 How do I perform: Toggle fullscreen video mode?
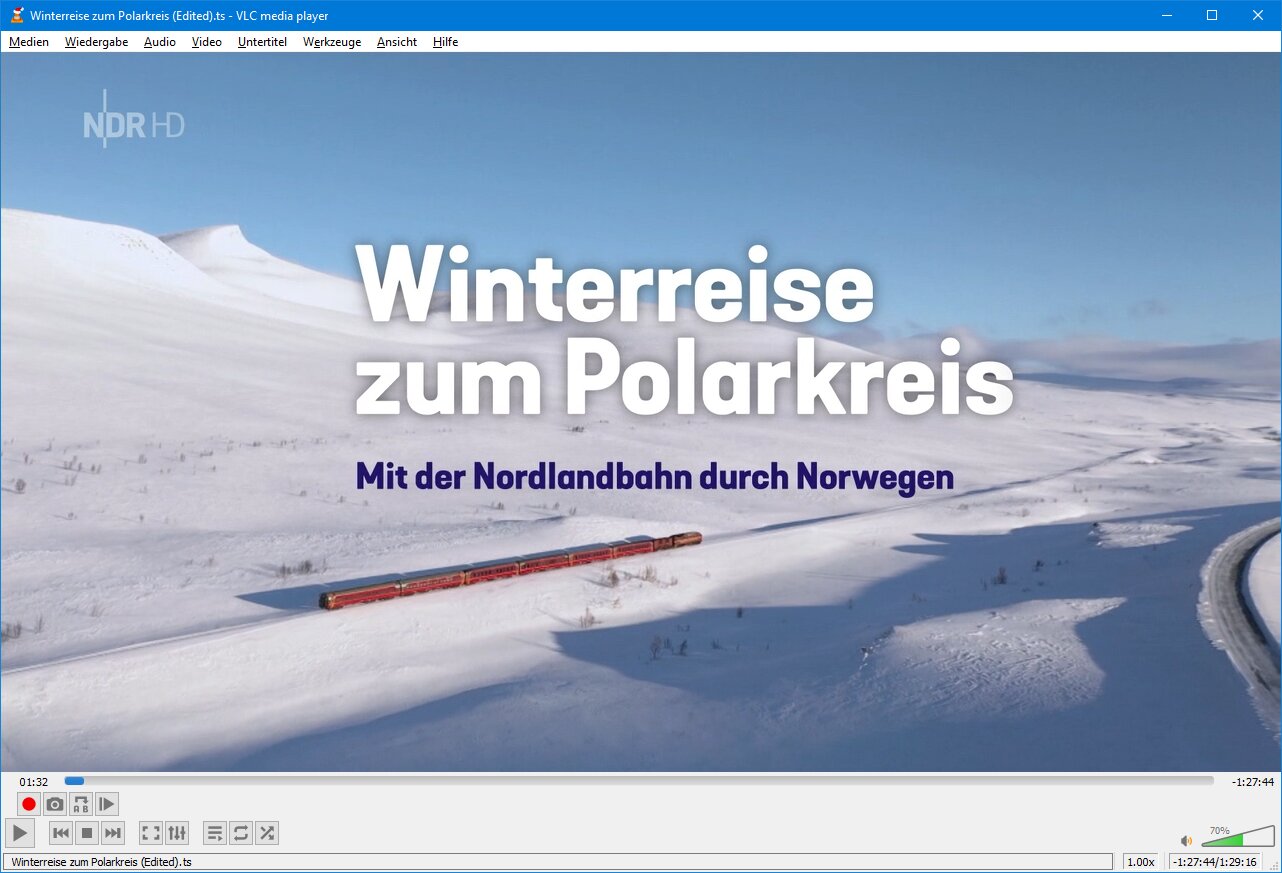pyautogui.click(x=151, y=833)
